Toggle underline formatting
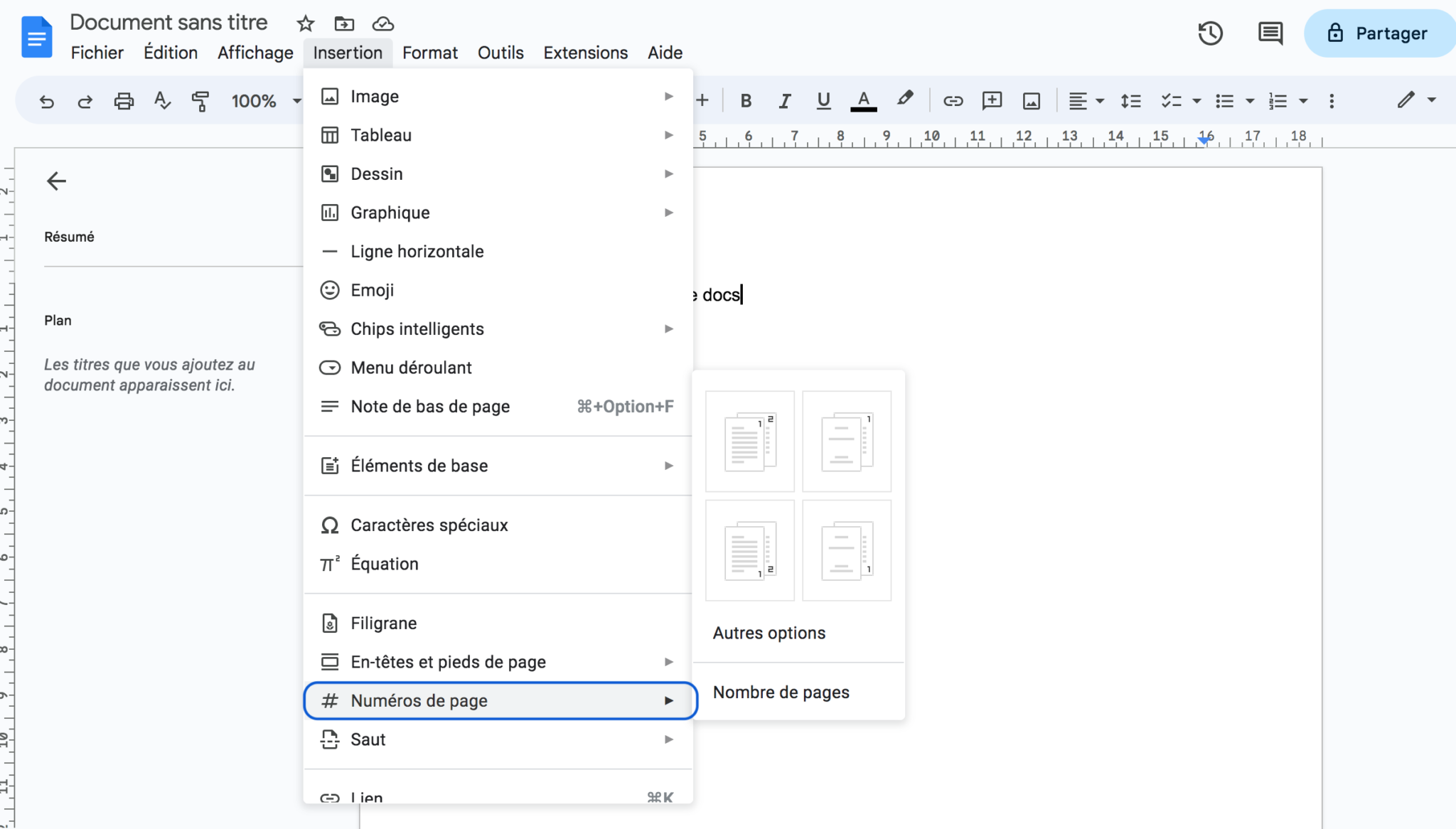Screen dimensions: 1456x829 (x=823, y=100)
